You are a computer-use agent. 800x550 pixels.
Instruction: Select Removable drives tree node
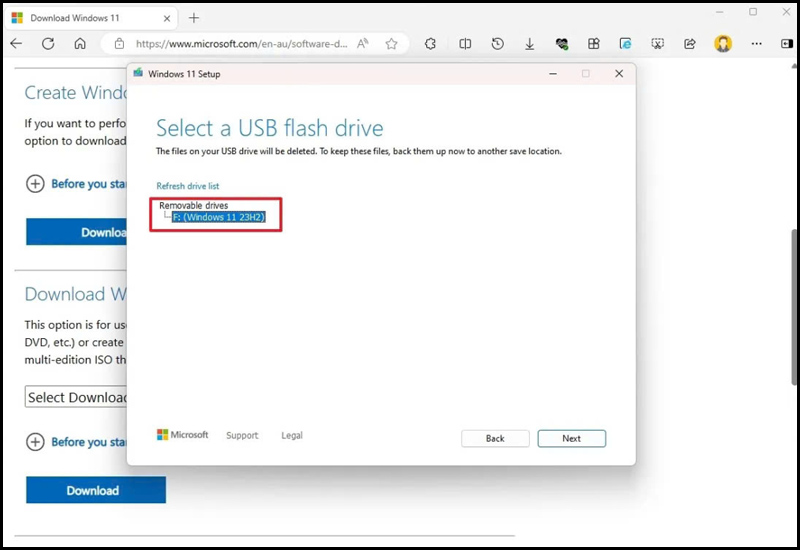tap(193, 205)
